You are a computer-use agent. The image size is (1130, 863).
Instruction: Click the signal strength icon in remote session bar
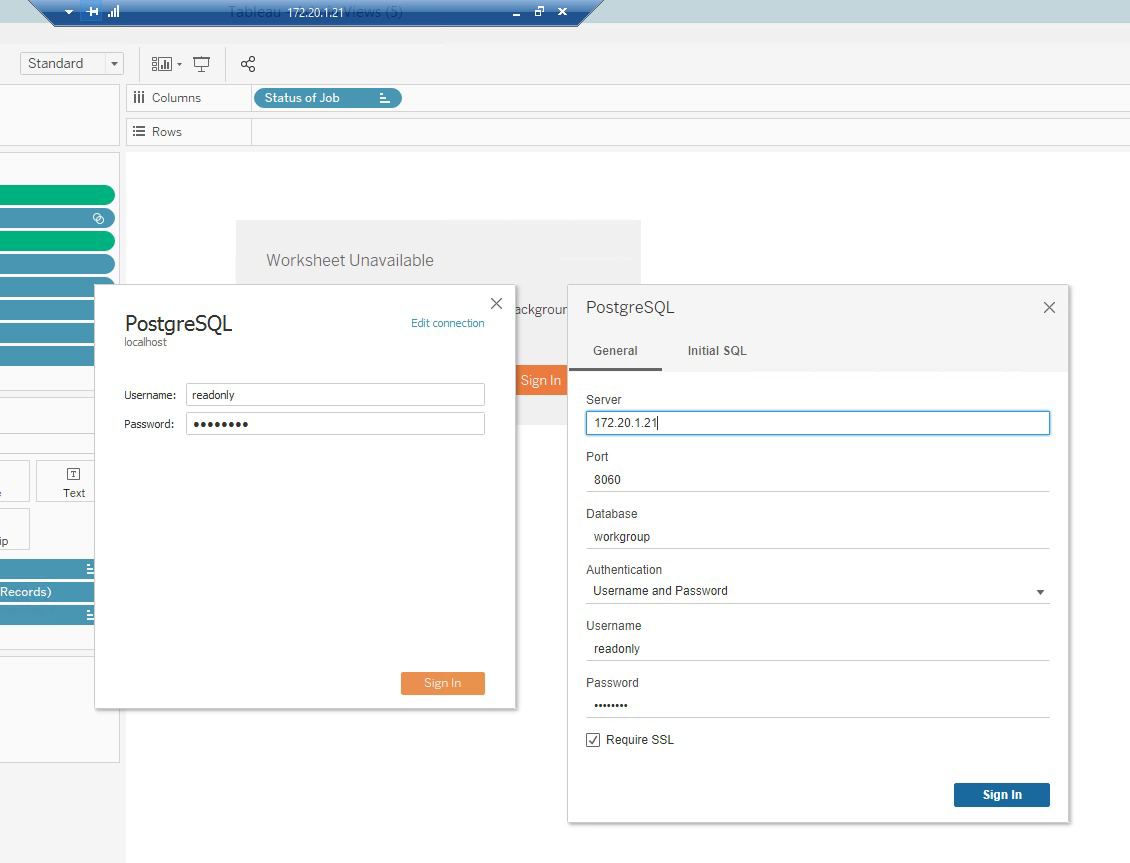[113, 12]
